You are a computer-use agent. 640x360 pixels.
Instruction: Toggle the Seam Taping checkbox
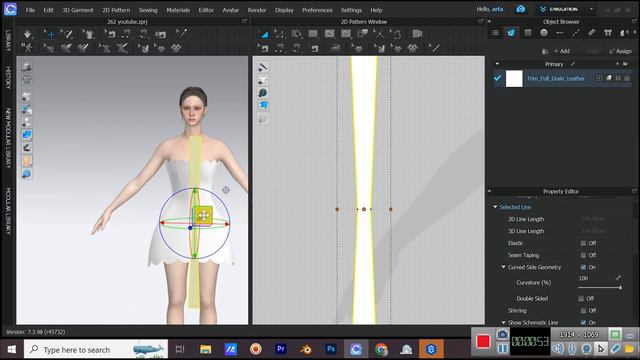pos(583,255)
